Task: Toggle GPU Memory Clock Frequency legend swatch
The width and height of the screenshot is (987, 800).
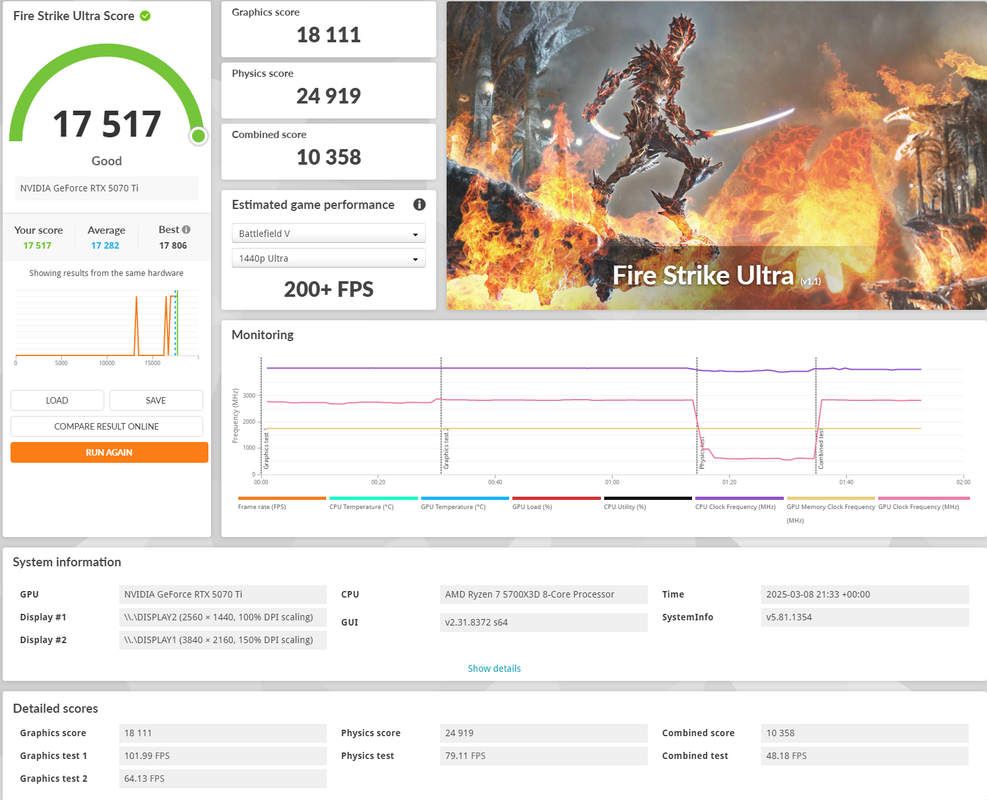Action: point(831,499)
